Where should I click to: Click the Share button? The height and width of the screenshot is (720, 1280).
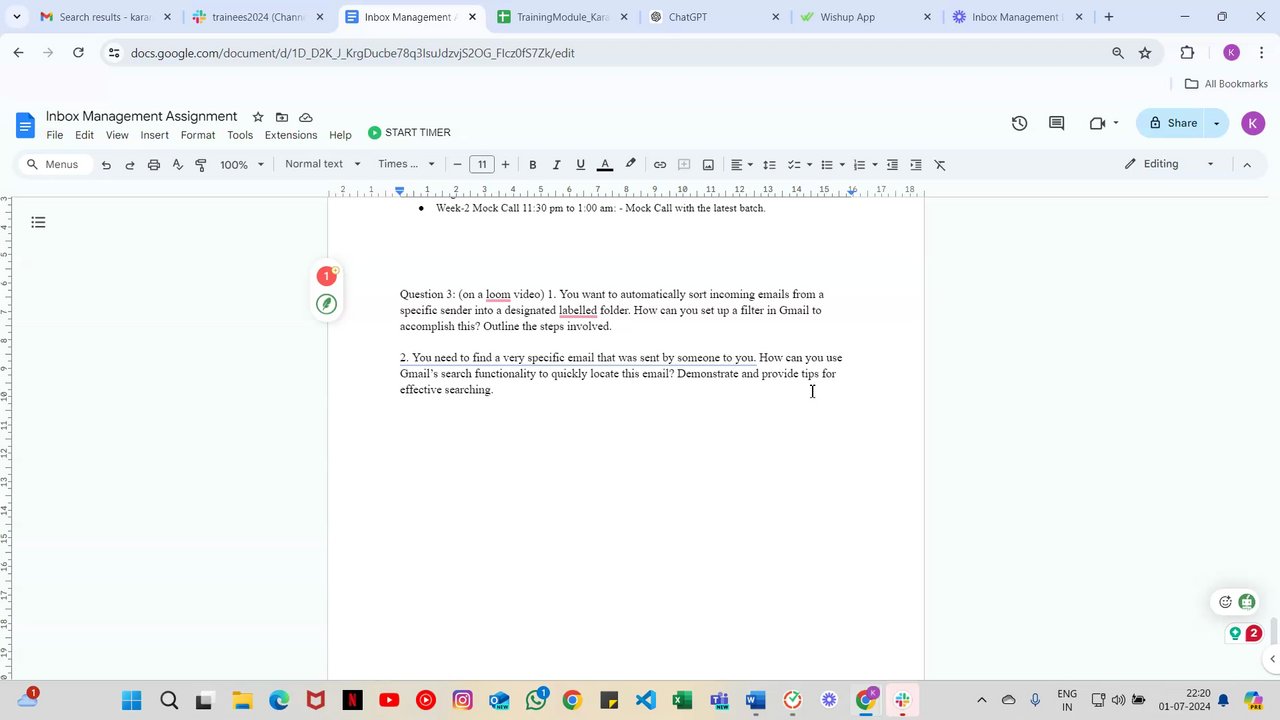coord(1171,123)
